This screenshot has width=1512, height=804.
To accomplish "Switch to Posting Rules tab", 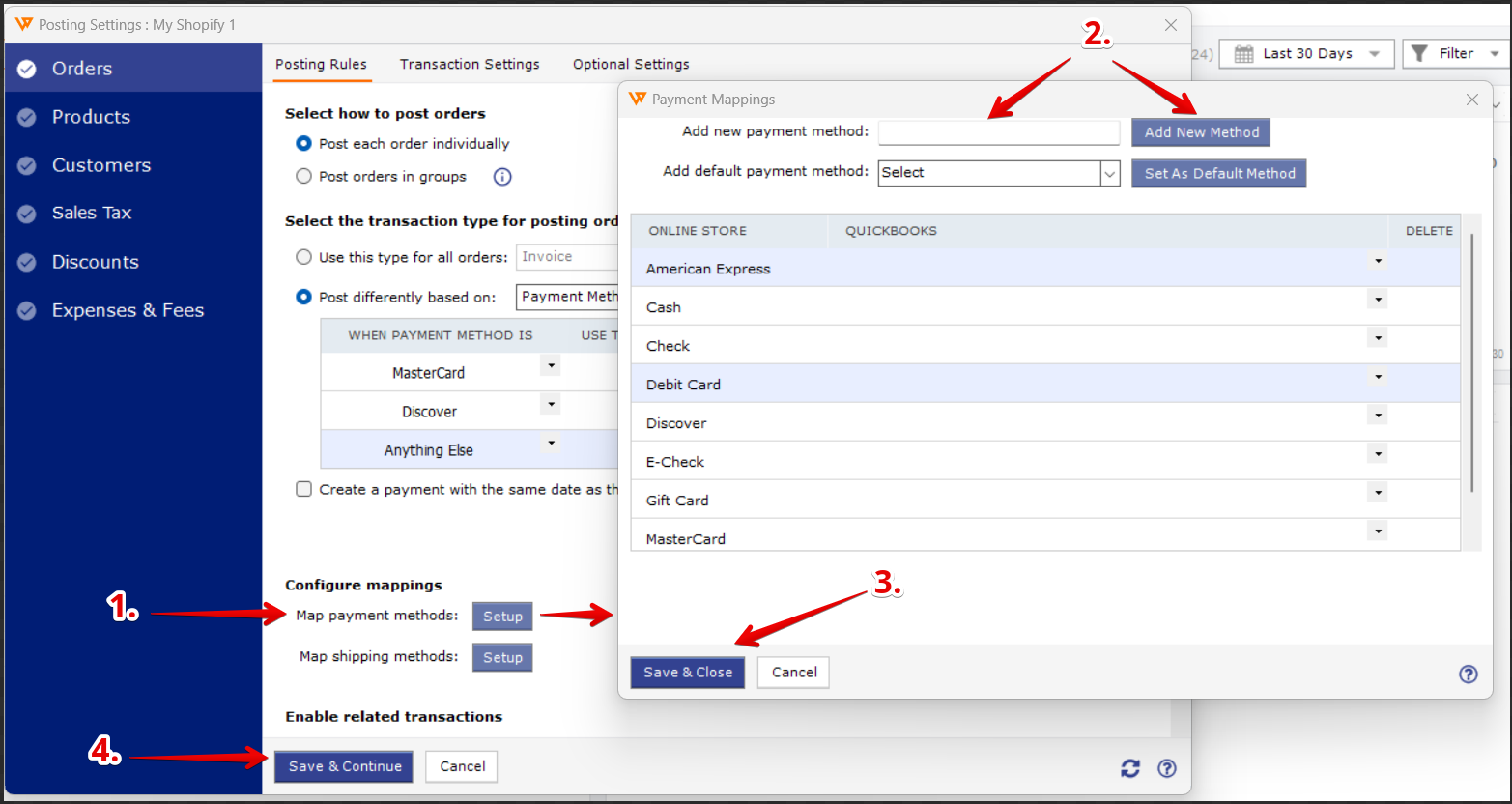I will [x=321, y=64].
